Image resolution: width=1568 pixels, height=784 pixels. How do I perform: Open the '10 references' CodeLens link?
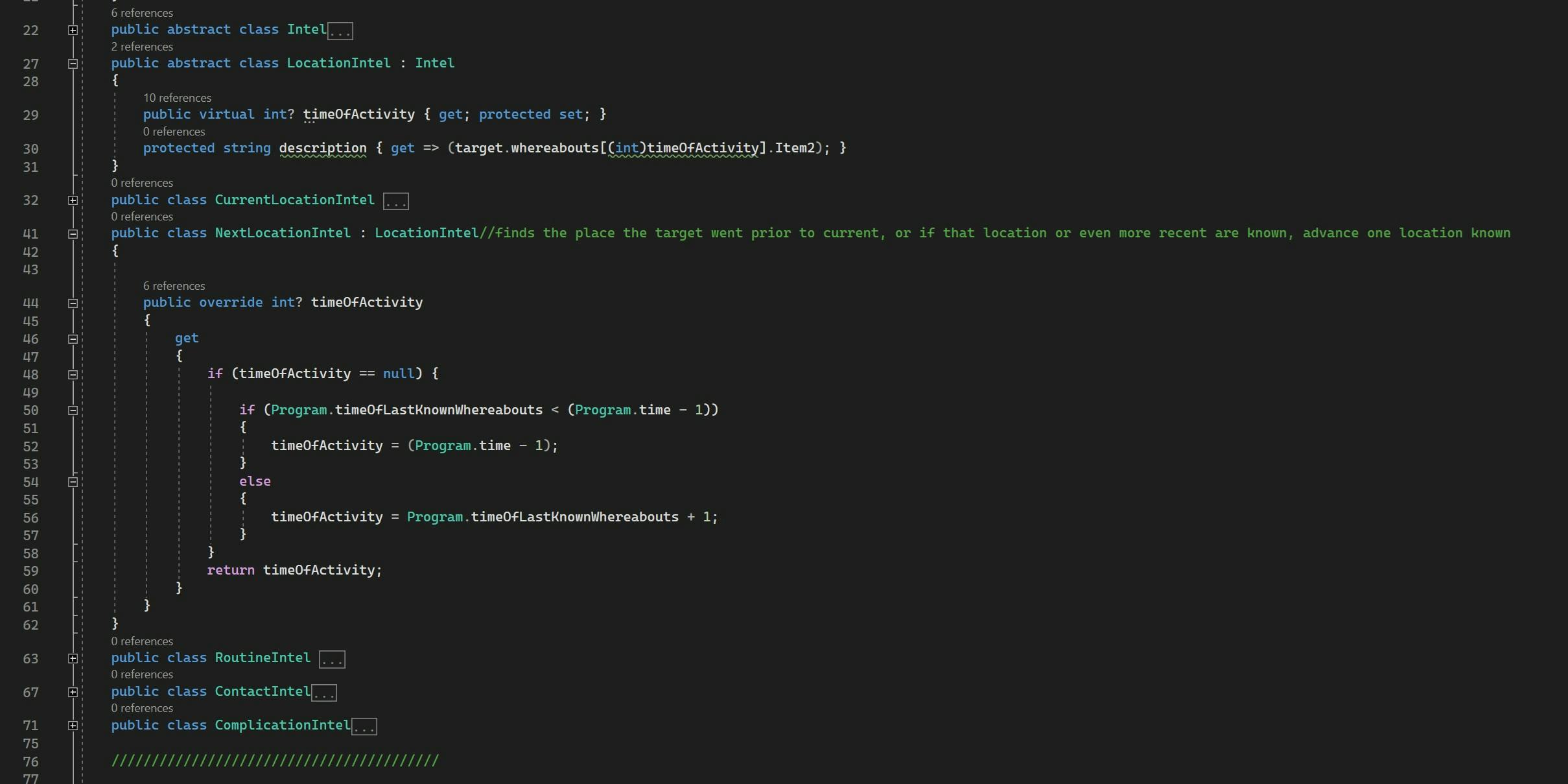pos(177,98)
